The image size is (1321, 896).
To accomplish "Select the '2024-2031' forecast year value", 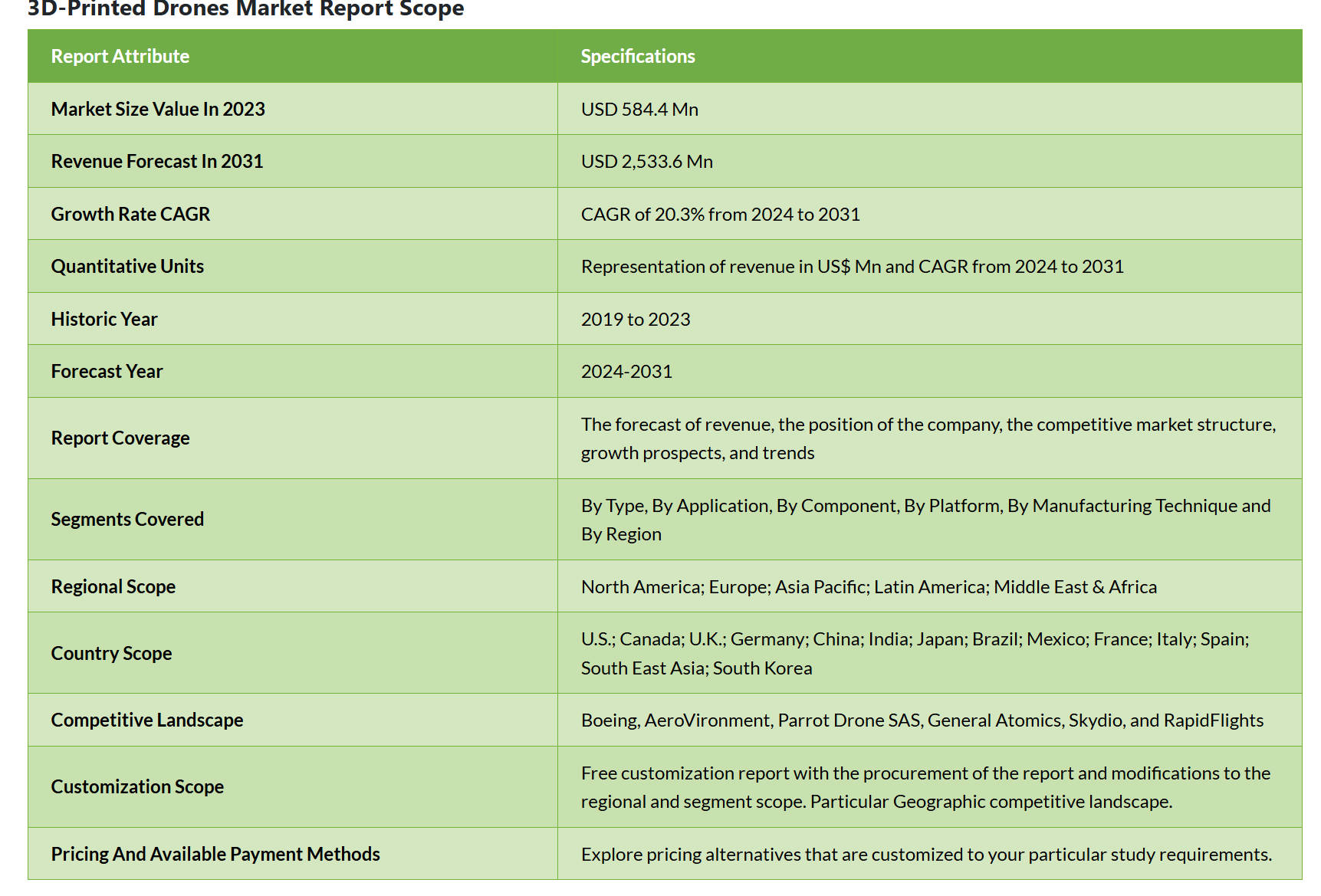I will click(626, 372).
